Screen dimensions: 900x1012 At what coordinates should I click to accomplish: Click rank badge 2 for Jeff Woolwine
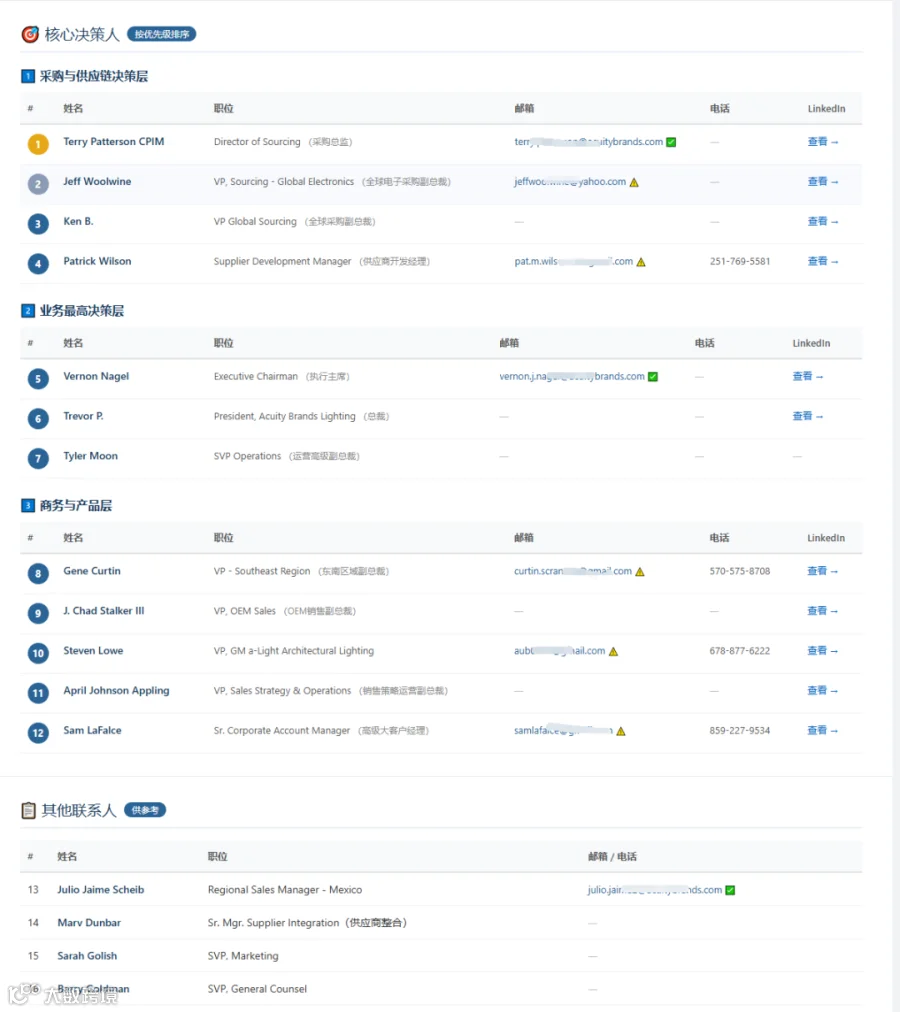pos(38,184)
